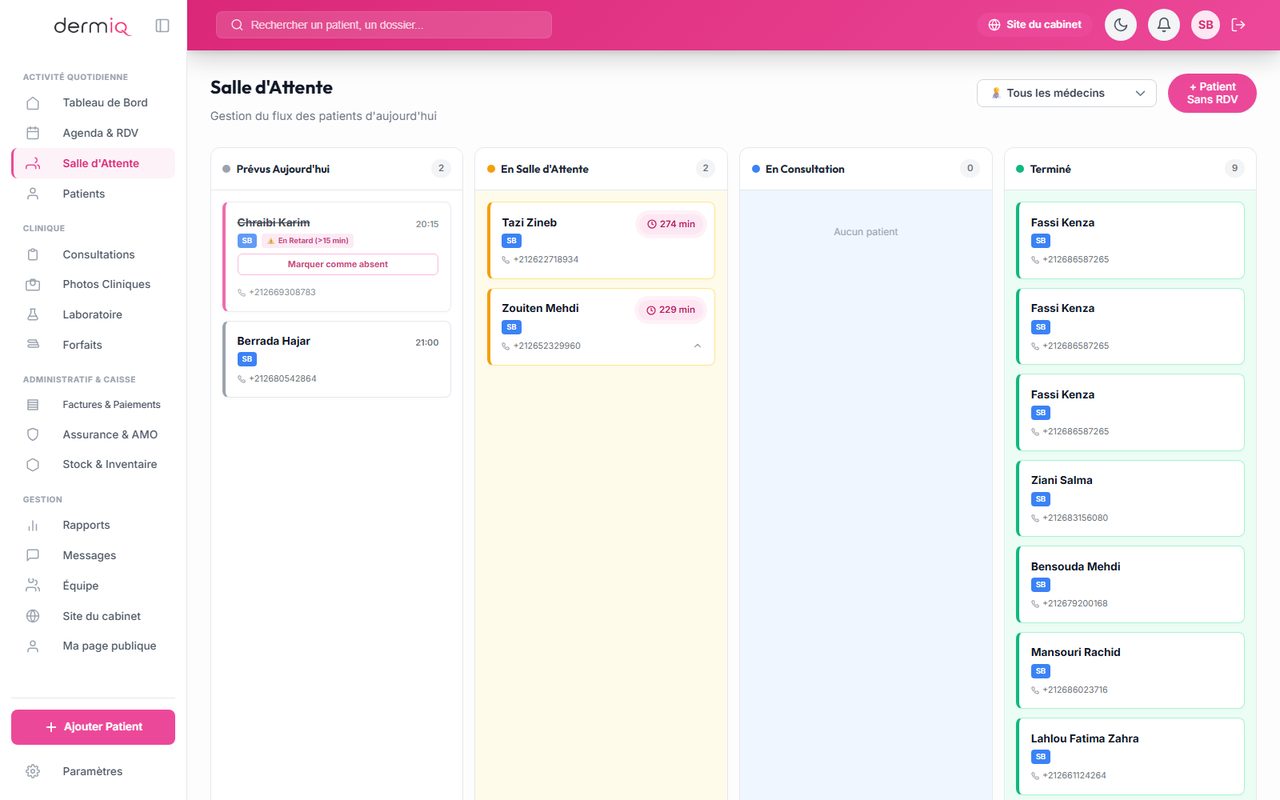Click phone number +212683156080
This screenshot has height=800, width=1280.
click(1075, 518)
